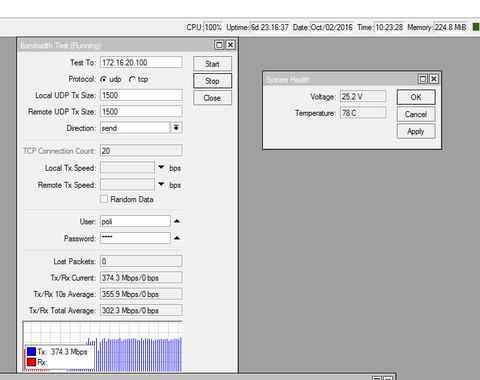This screenshot has width=480, height=380.
Task: Click the Remote Tx Speed input field
Action: [x=127, y=184]
